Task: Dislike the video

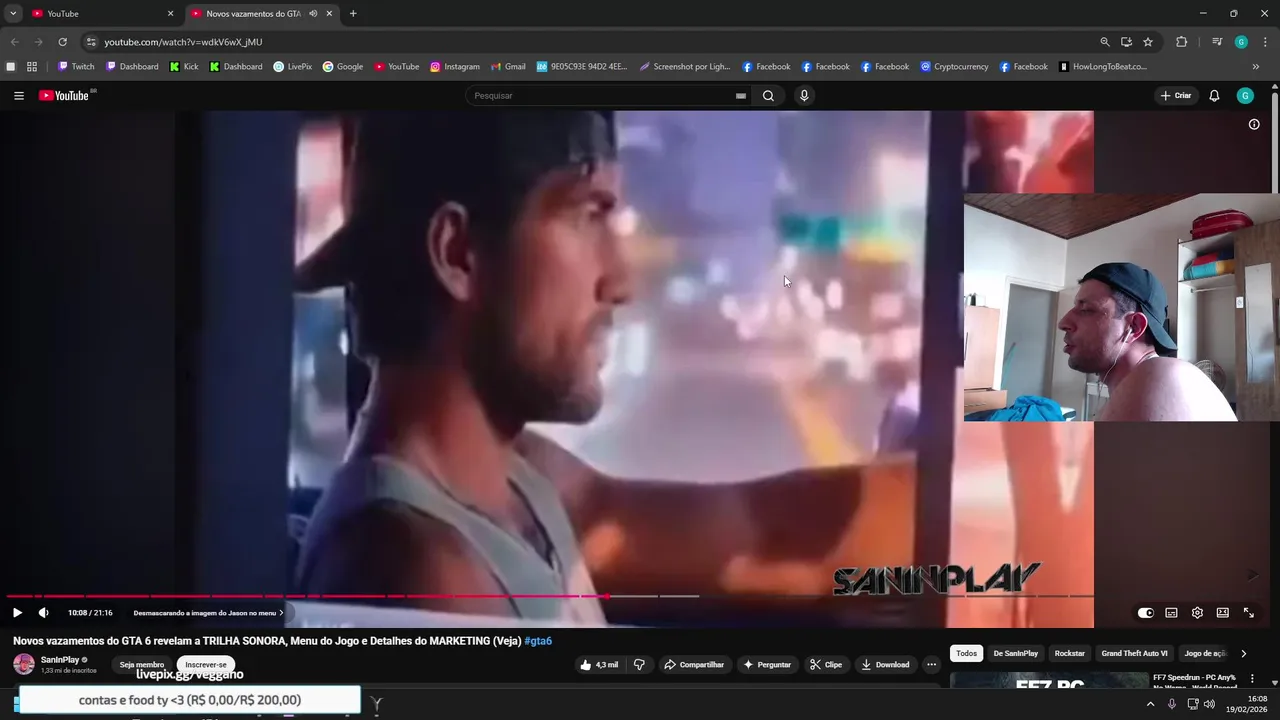Action: [639, 665]
